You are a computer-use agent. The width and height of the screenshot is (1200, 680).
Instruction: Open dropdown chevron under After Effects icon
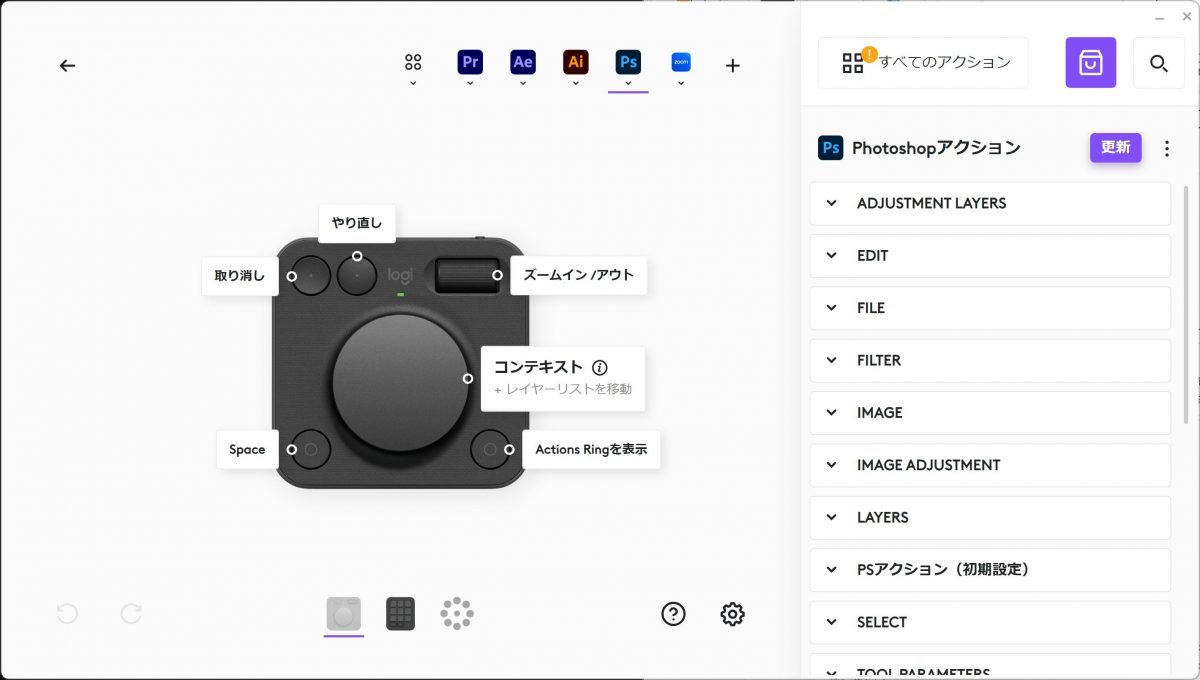coord(523,84)
